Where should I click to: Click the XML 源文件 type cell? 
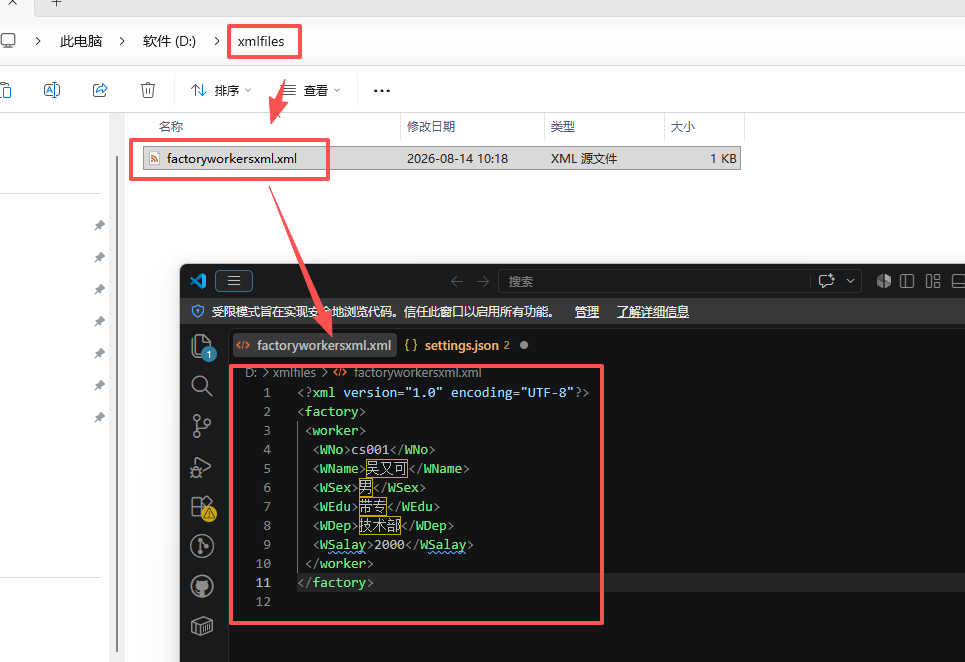pyautogui.click(x=583, y=158)
